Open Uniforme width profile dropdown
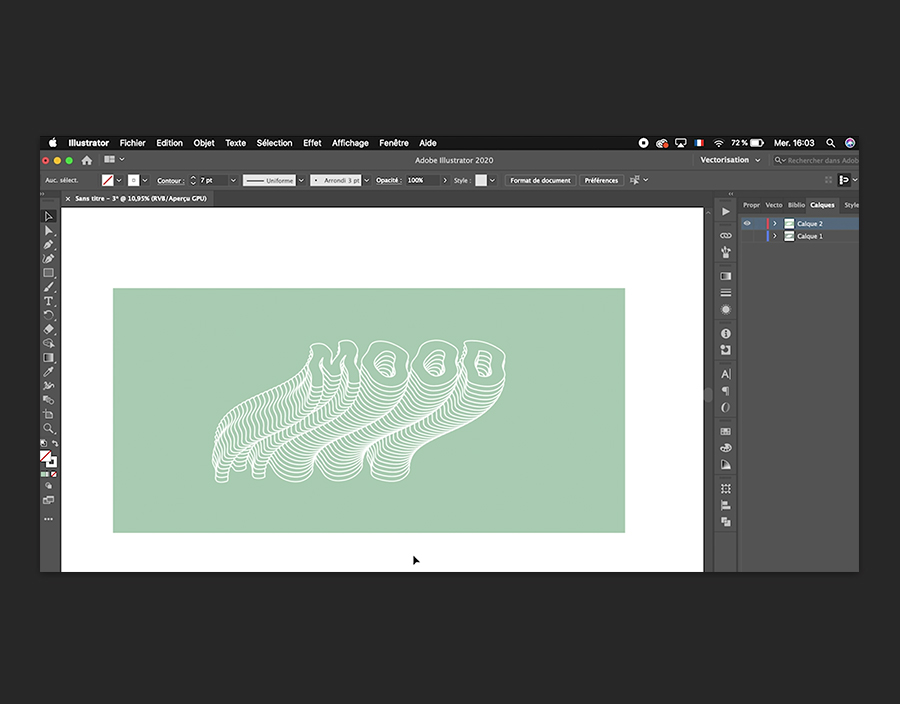900x704 pixels. (301, 180)
